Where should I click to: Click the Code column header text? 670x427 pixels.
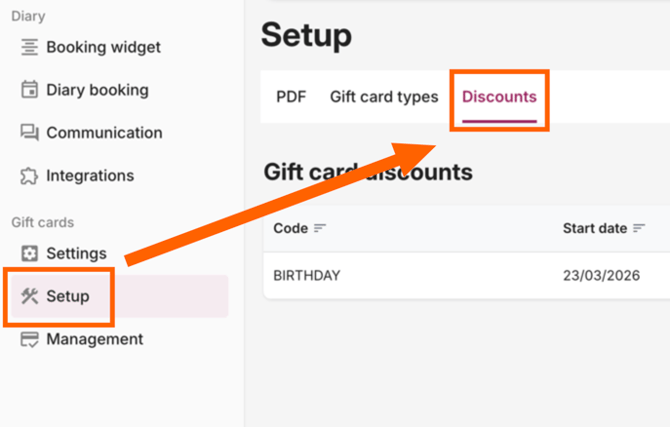290,228
